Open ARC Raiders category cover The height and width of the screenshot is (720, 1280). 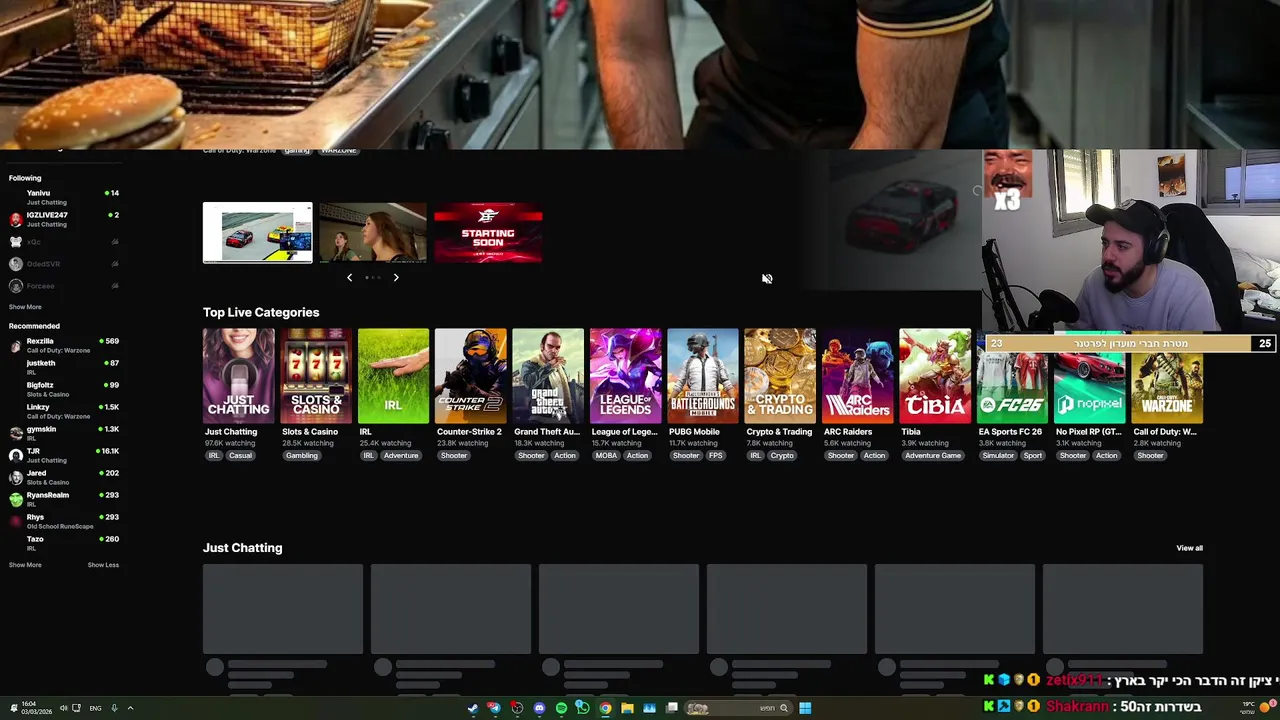[857, 375]
